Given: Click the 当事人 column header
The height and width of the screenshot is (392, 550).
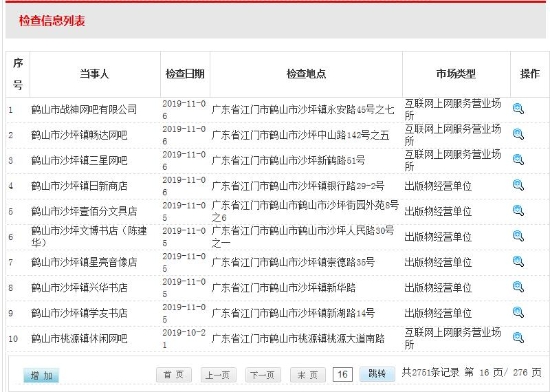Looking at the screenshot, I should pyautogui.click(x=95, y=74).
